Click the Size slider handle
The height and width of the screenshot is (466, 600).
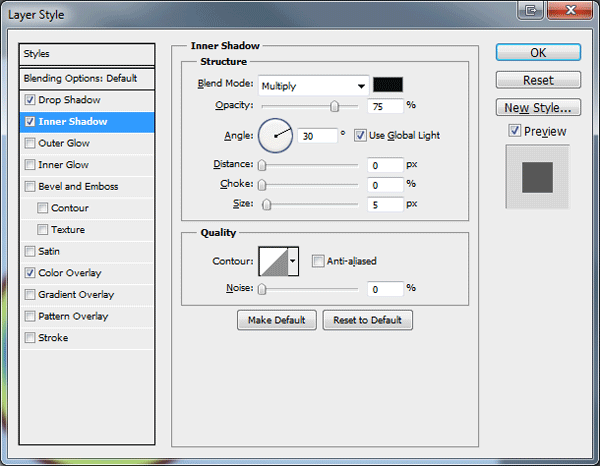(267, 205)
